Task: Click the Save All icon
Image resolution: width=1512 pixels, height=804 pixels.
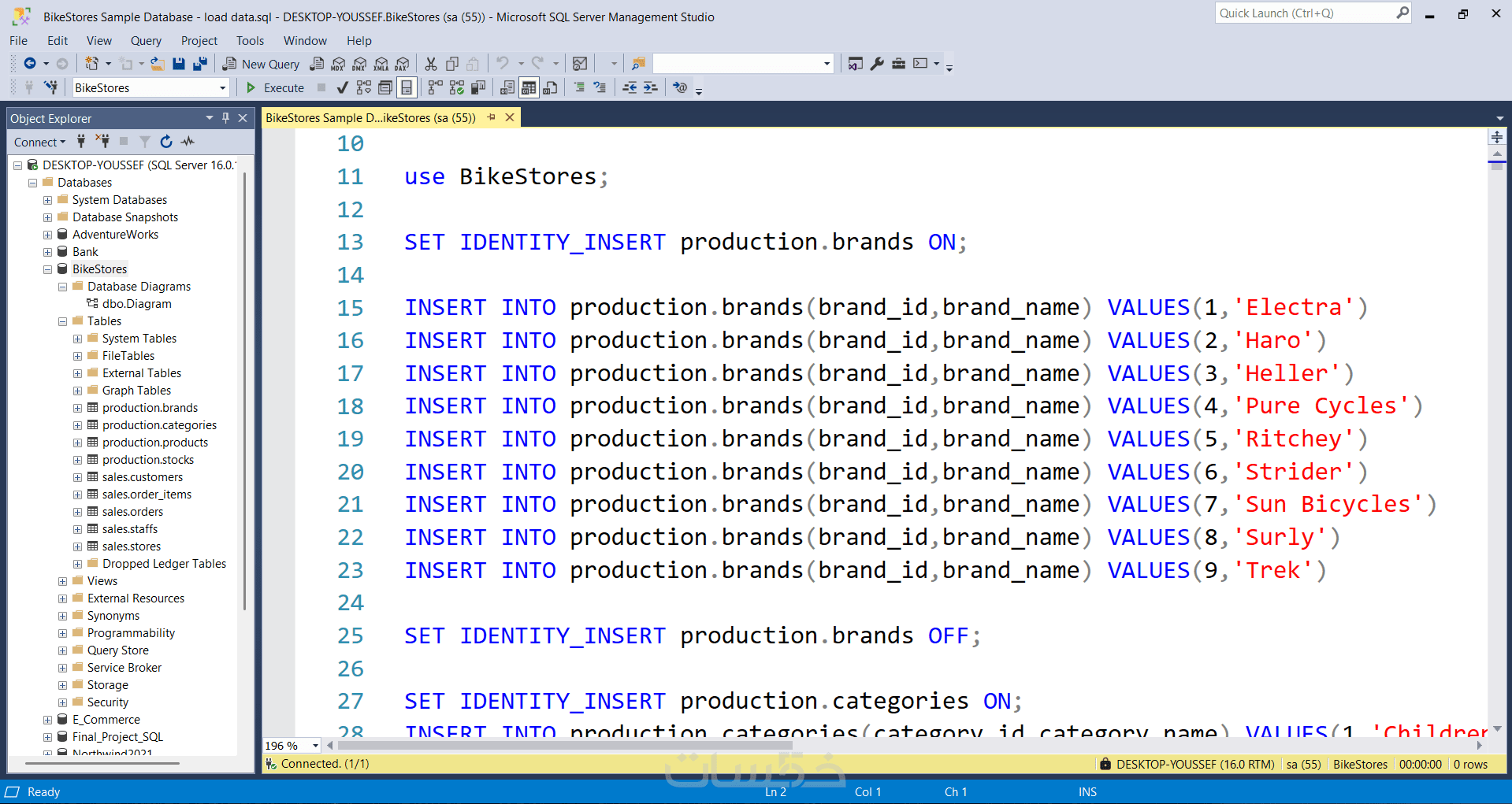Action: (x=200, y=64)
